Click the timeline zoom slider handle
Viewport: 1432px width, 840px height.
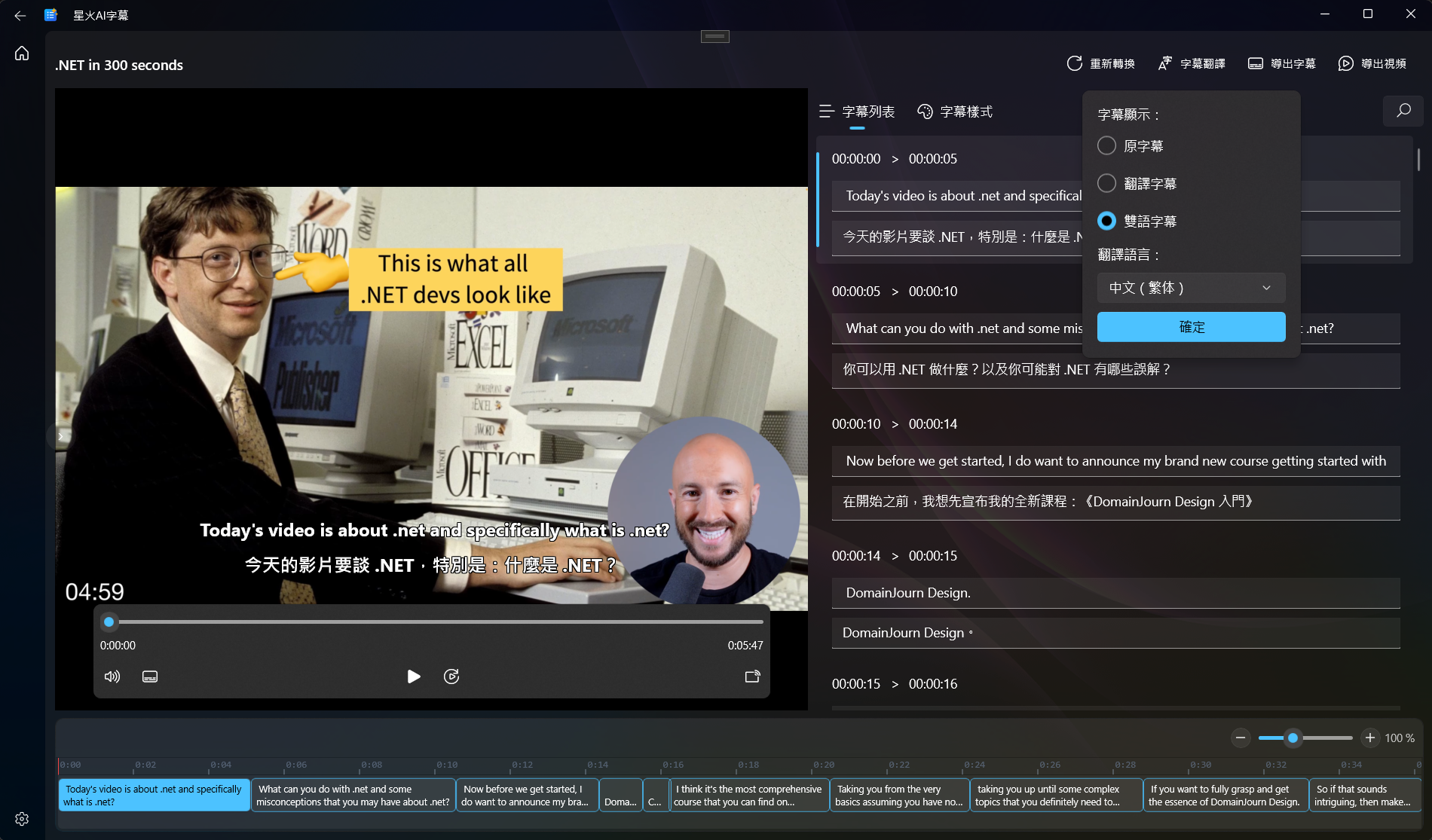pyautogui.click(x=1293, y=738)
